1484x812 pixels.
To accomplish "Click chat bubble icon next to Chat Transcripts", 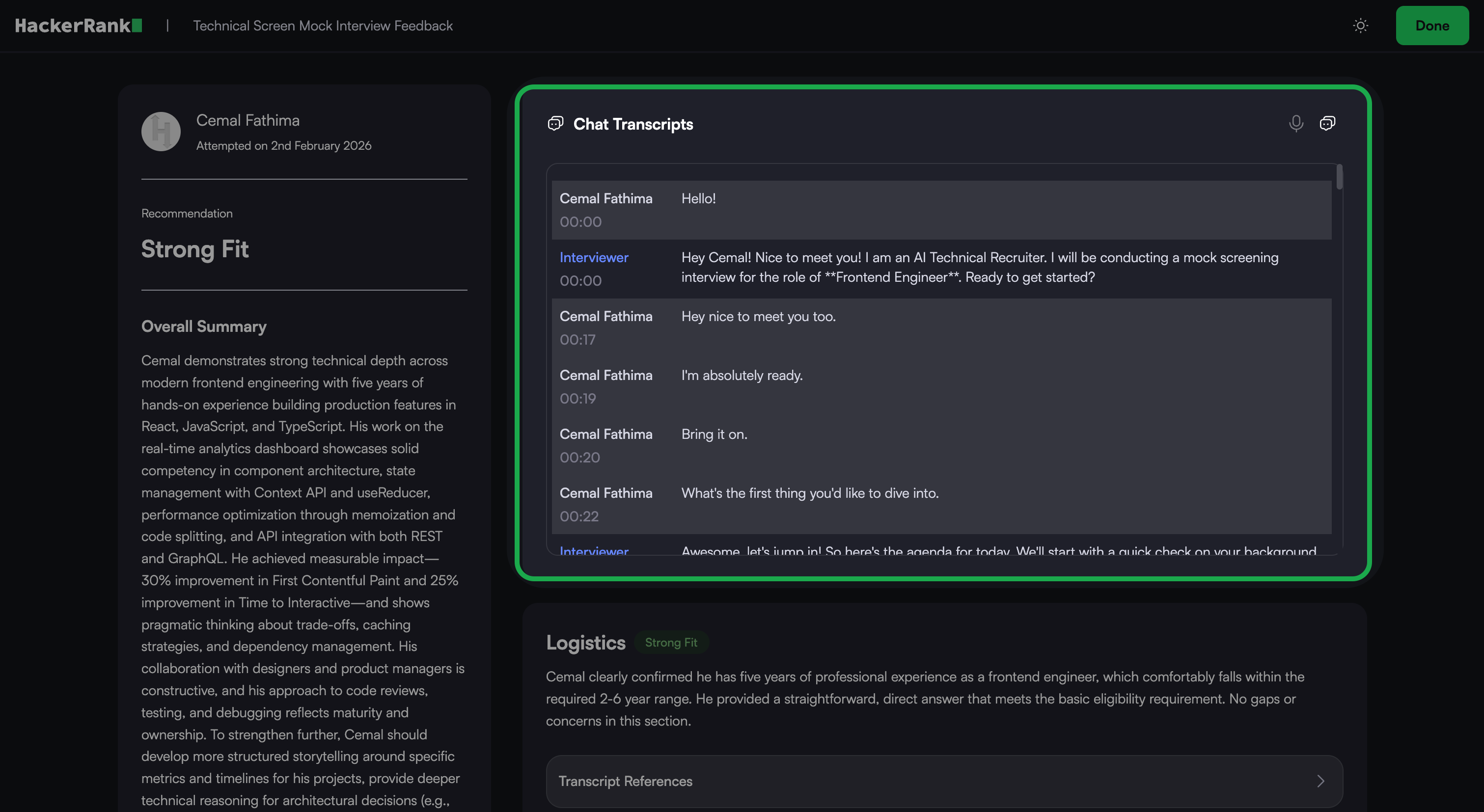I will tap(555, 124).
